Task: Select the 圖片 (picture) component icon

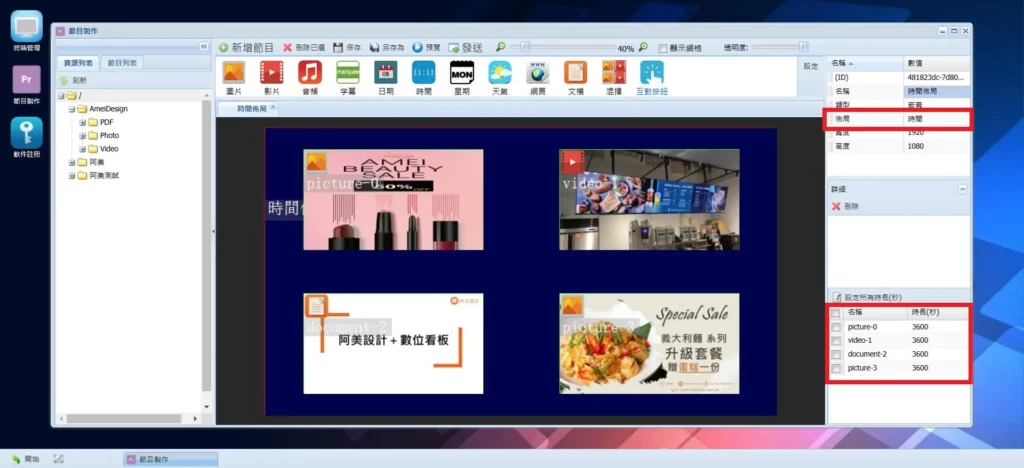Action: (x=233, y=74)
